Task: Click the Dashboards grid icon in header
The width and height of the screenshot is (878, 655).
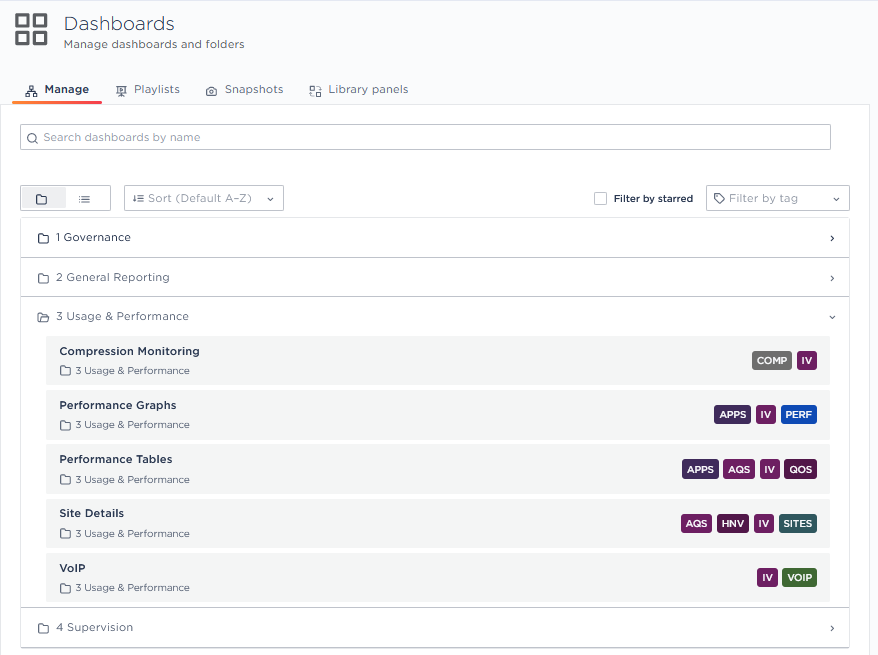Action: click(31, 30)
